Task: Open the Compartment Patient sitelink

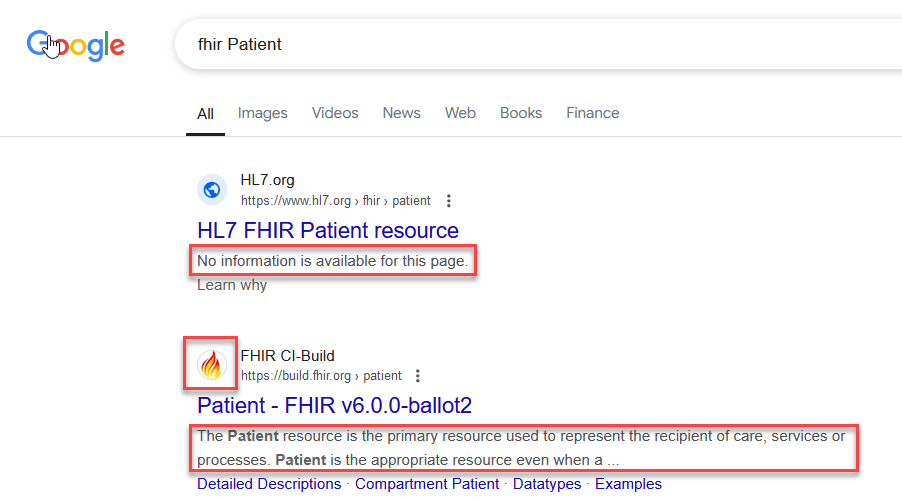Action: (427, 484)
